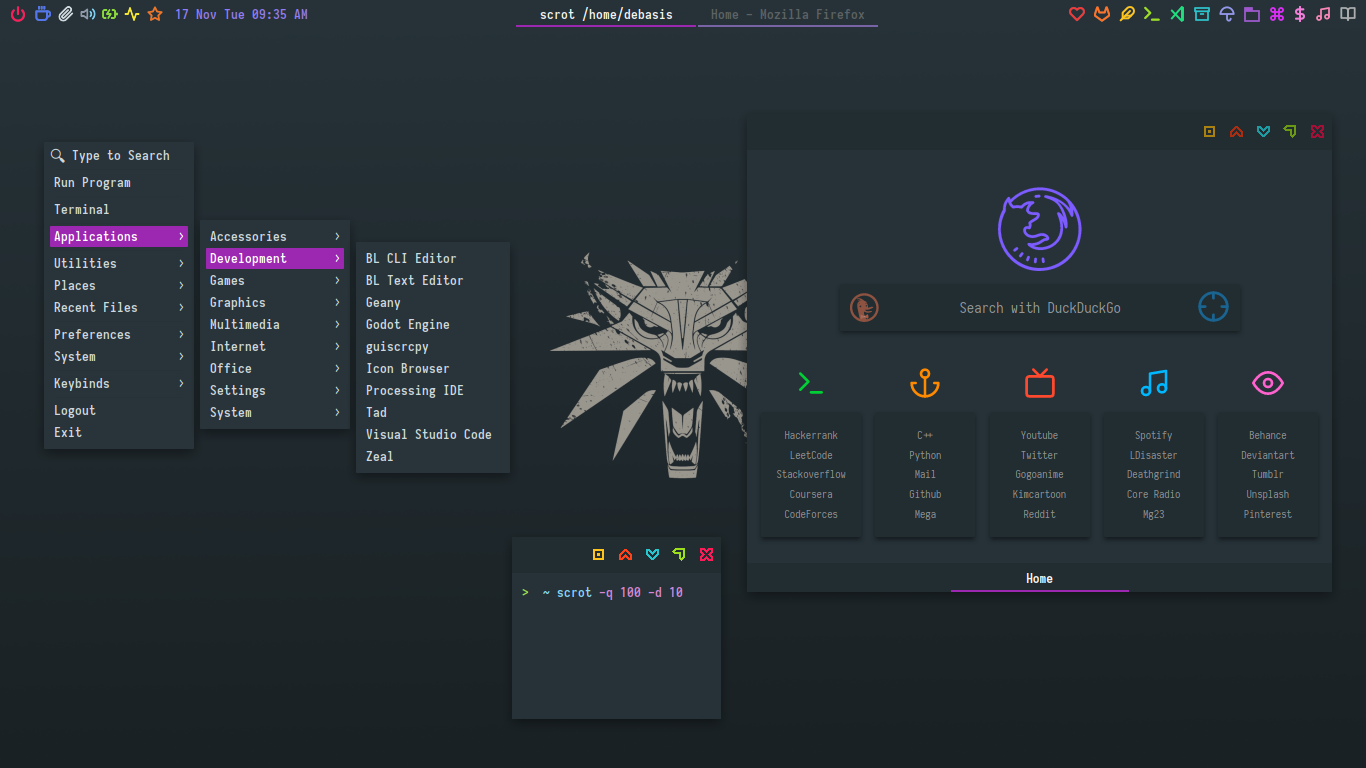Viewport: 1366px width, 768px height.
Task: Click the yellow activity pulse icon
Action: [132, 14]
